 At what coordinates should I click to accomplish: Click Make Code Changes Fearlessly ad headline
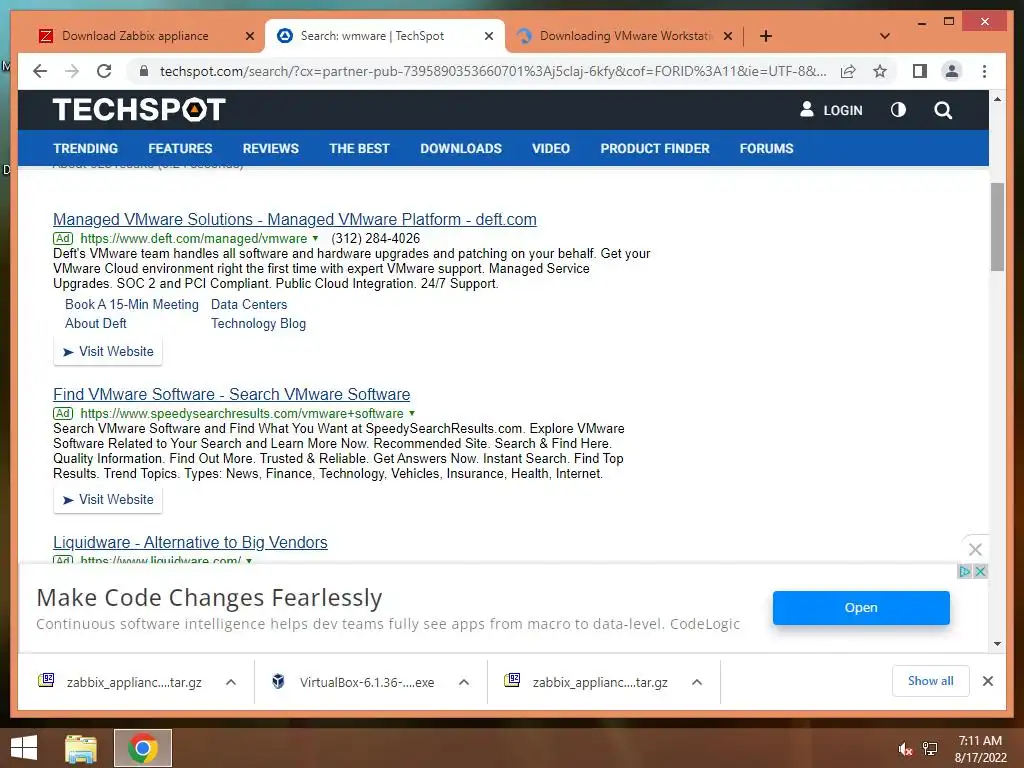click(209, 598)
